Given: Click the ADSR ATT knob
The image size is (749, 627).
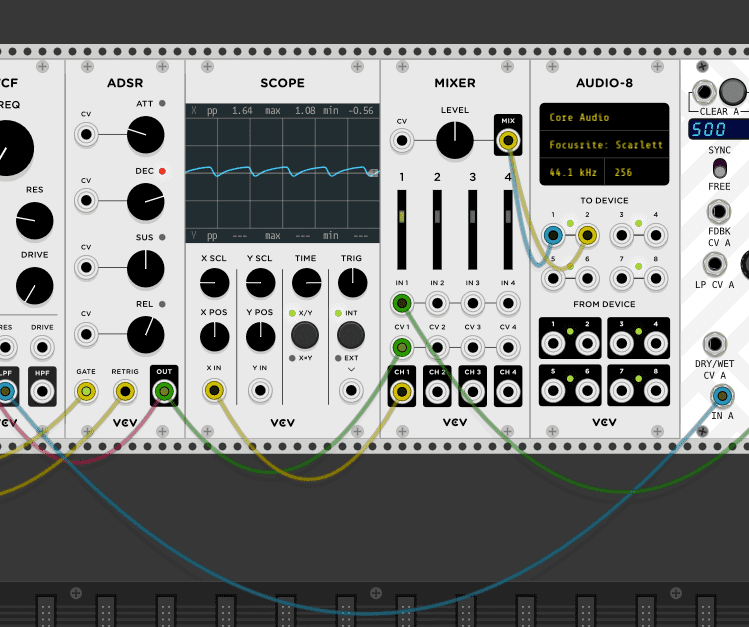Looking at the screenshot, I should (146, 135).
